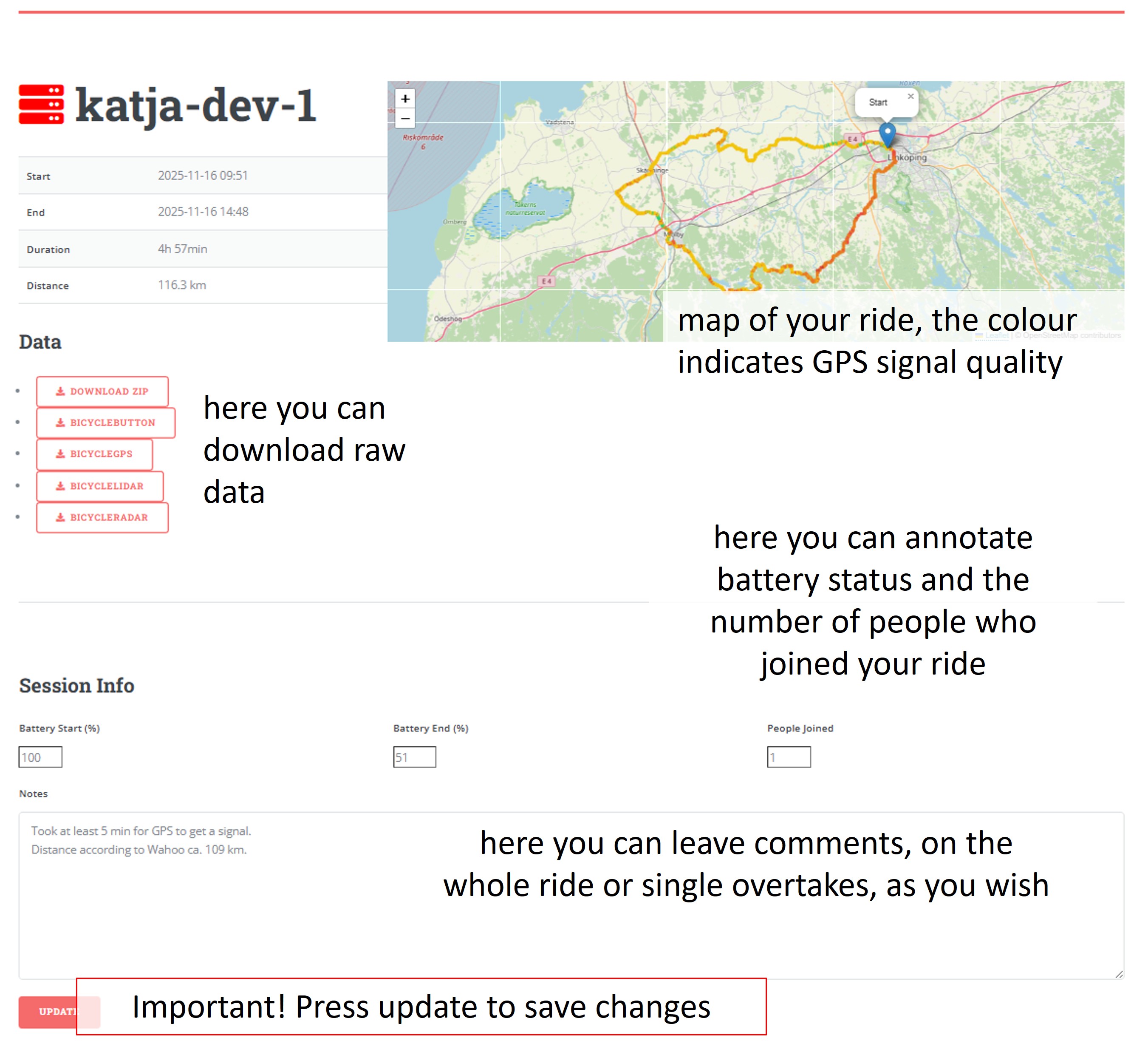
Task: Select the end time 2025-11-16 14:48
Action: click(203, 212)
